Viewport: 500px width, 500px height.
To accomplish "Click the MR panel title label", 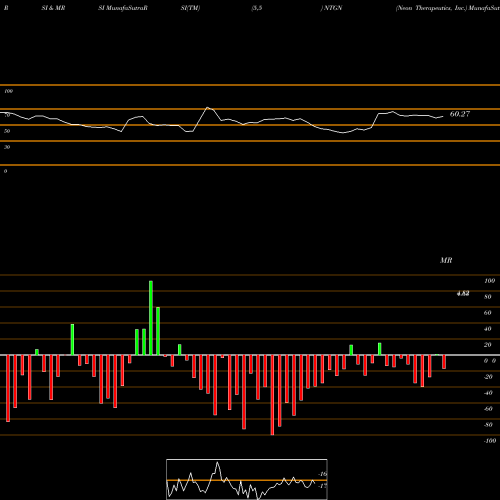I will tap(446, 260).
